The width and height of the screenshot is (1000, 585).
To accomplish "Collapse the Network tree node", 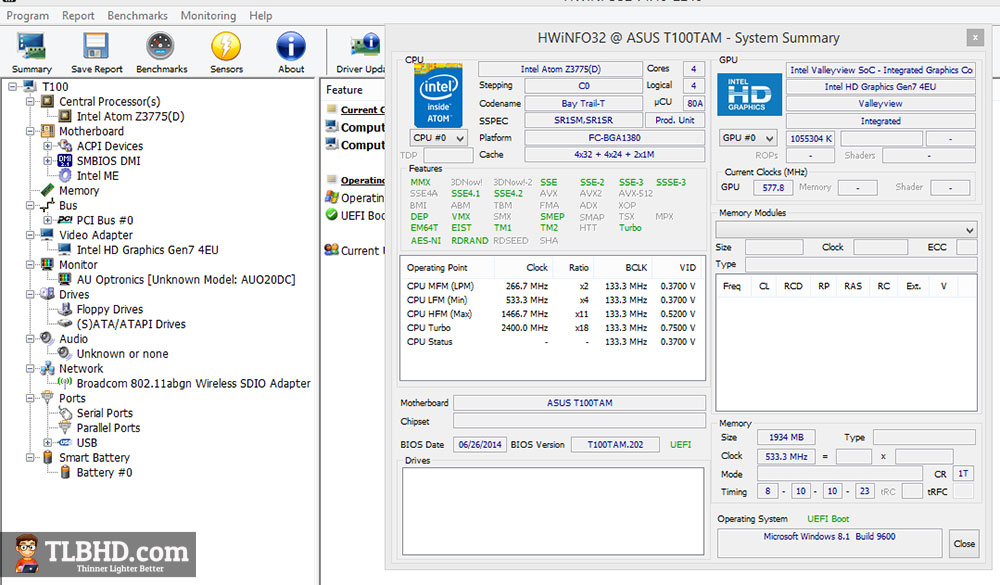I will [30, 369].
